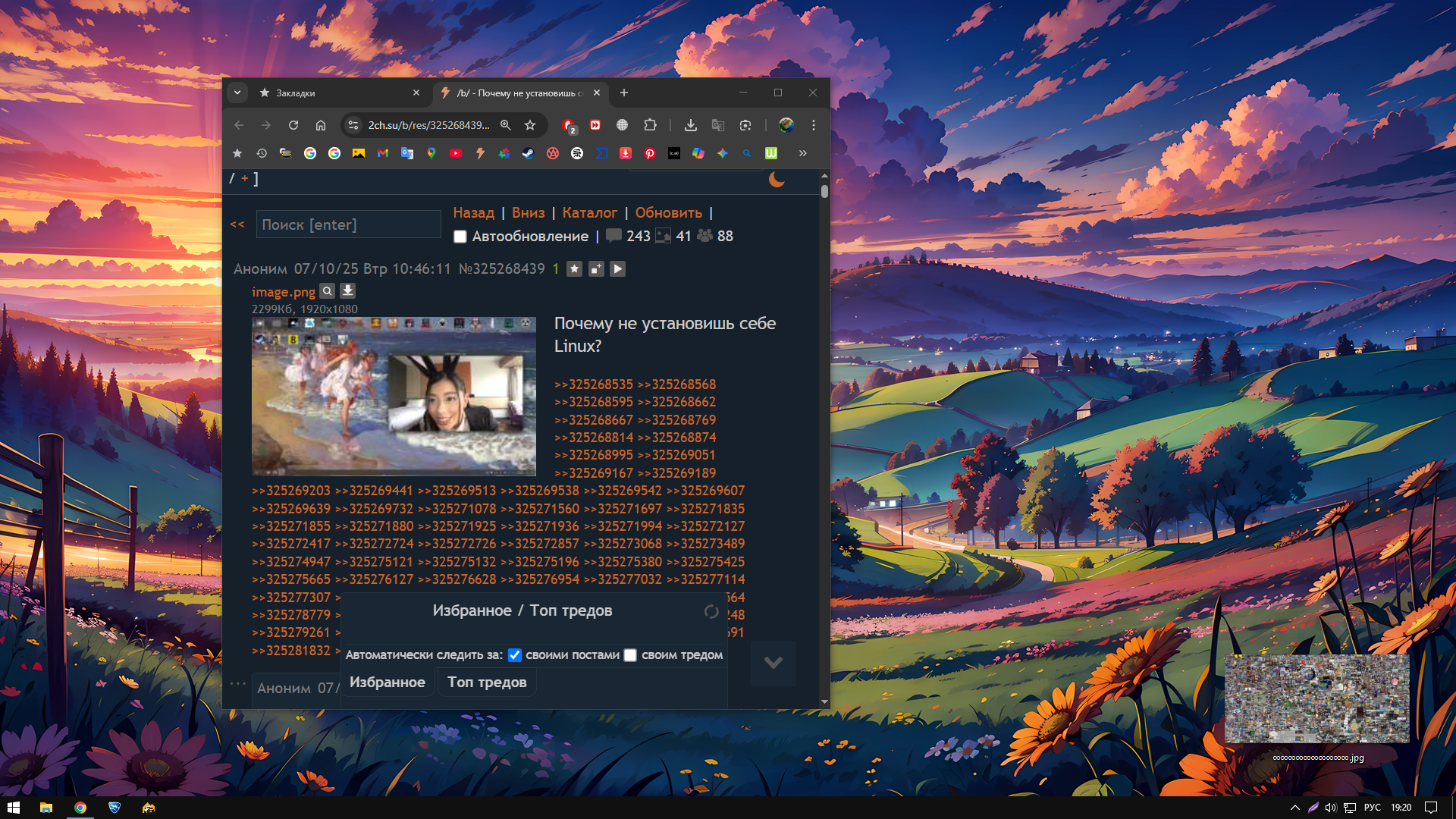Click the Обновить link
Screen dimensions: 1456x819
[668, 213]
